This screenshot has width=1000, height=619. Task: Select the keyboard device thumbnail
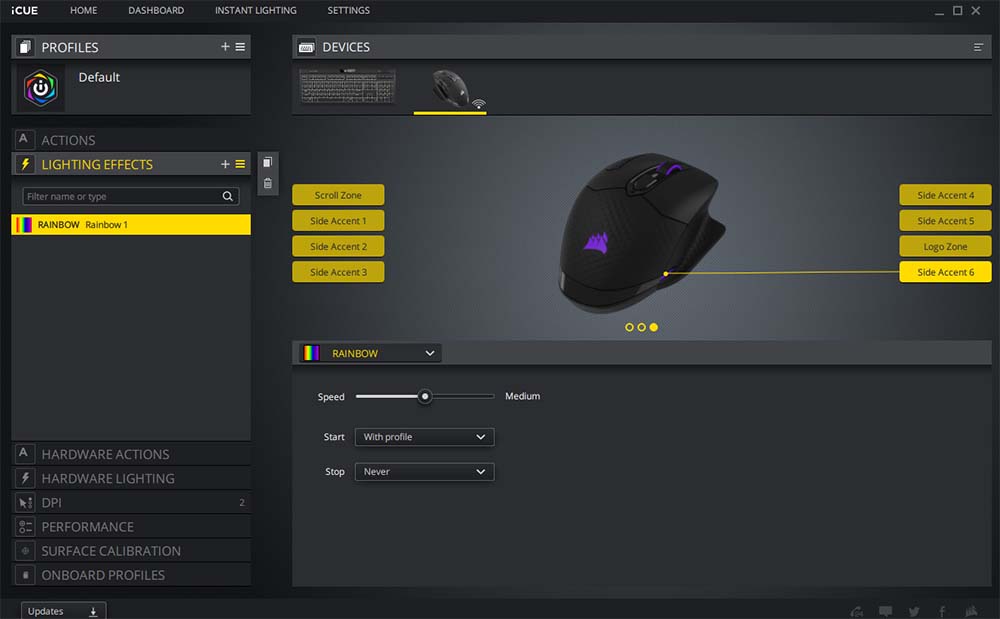(x=348, y=87)
